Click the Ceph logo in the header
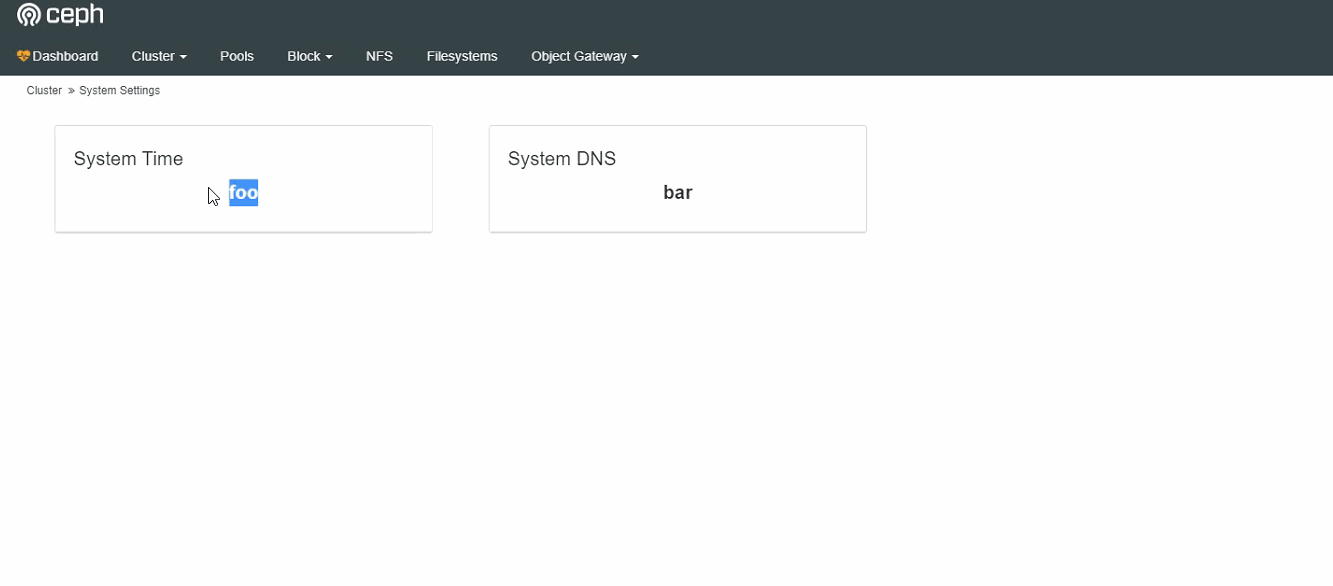 (x=26, y=14)
